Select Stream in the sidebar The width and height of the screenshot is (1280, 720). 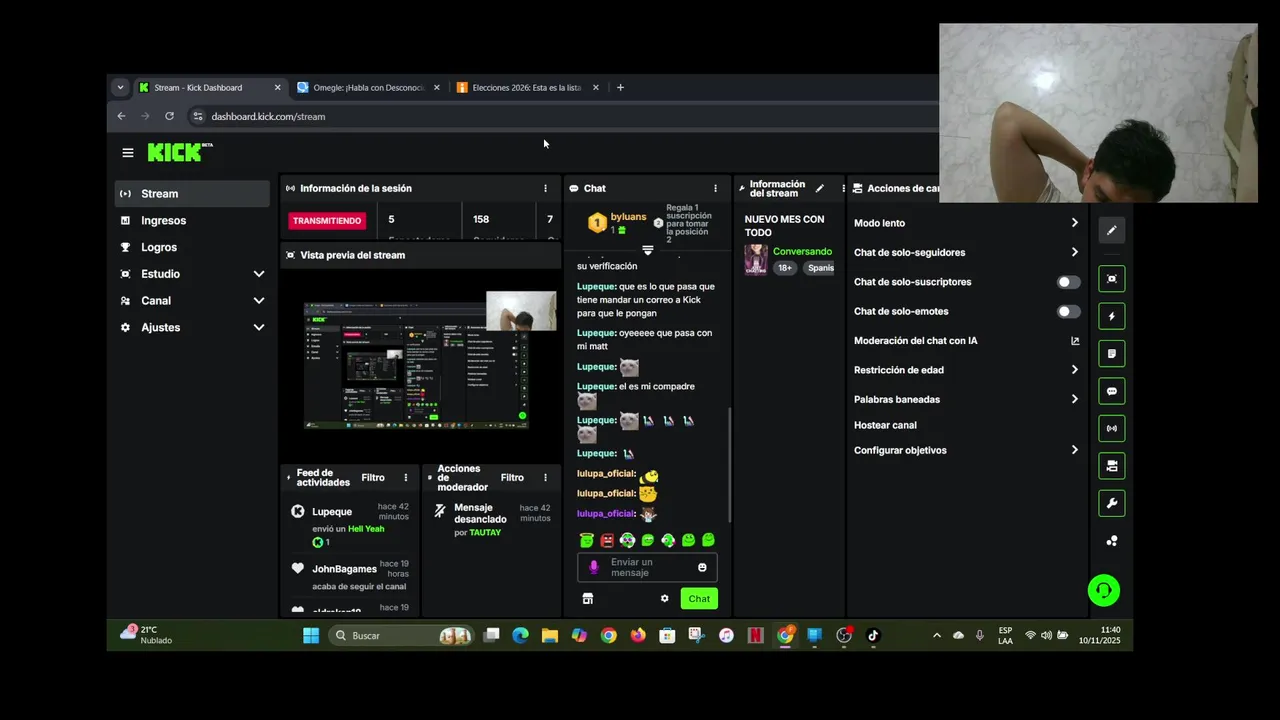click(x=192, y=194)
